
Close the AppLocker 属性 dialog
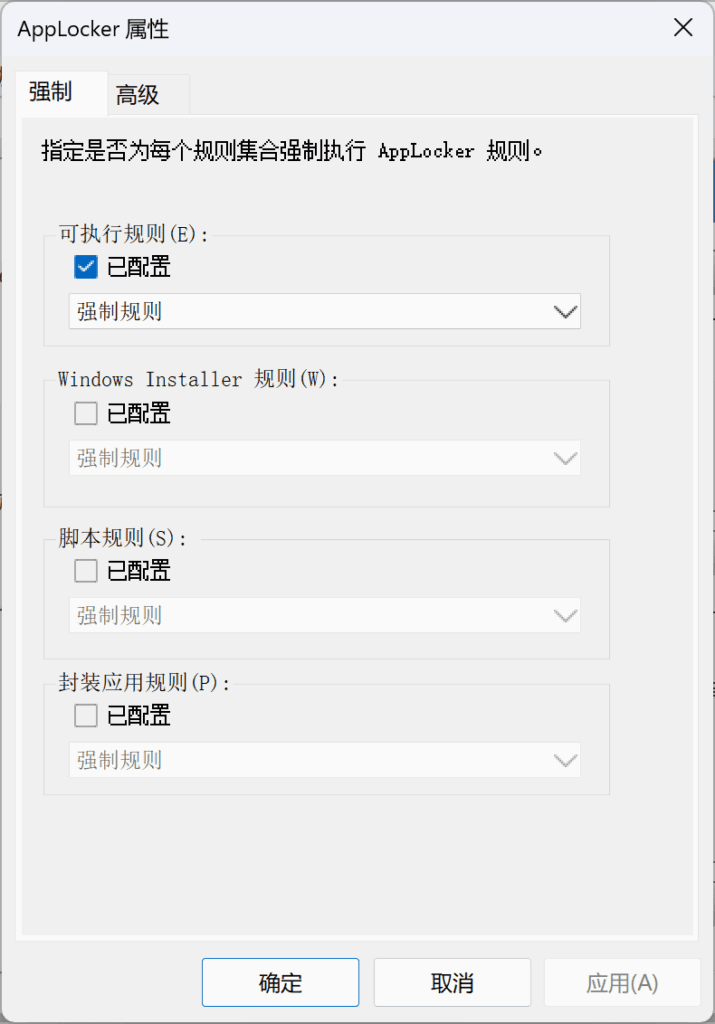683,28
